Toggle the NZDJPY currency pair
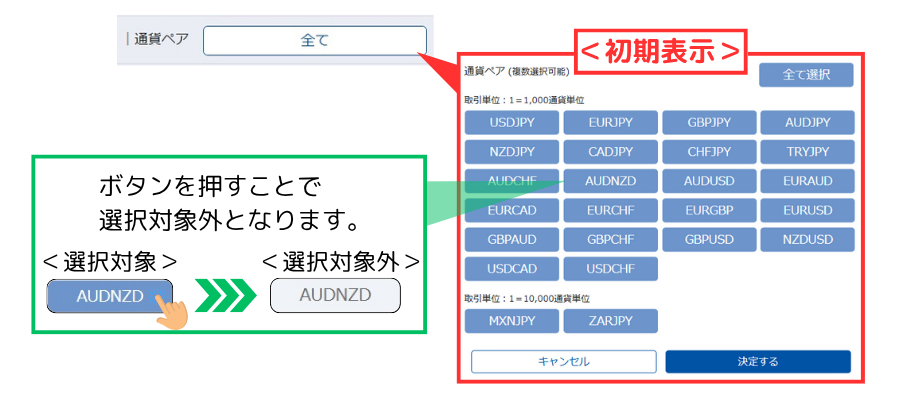This screenshot has width=900, height=400. [512, 152]
